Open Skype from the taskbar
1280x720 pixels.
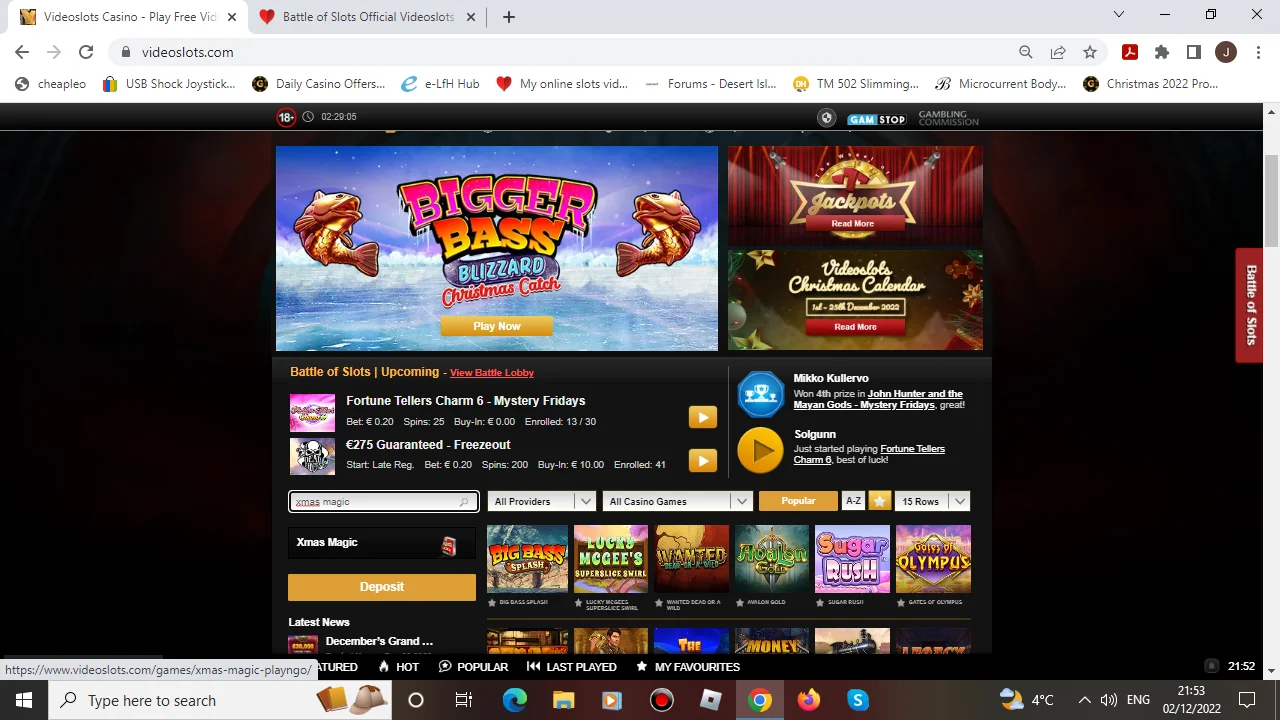pyautogui.click(x=858, y=700)
